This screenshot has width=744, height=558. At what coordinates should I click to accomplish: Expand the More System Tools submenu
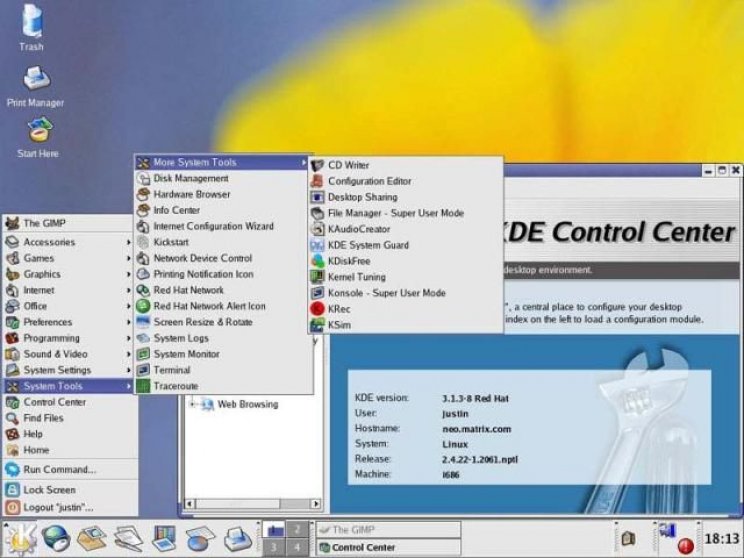(x=223, y=162)
